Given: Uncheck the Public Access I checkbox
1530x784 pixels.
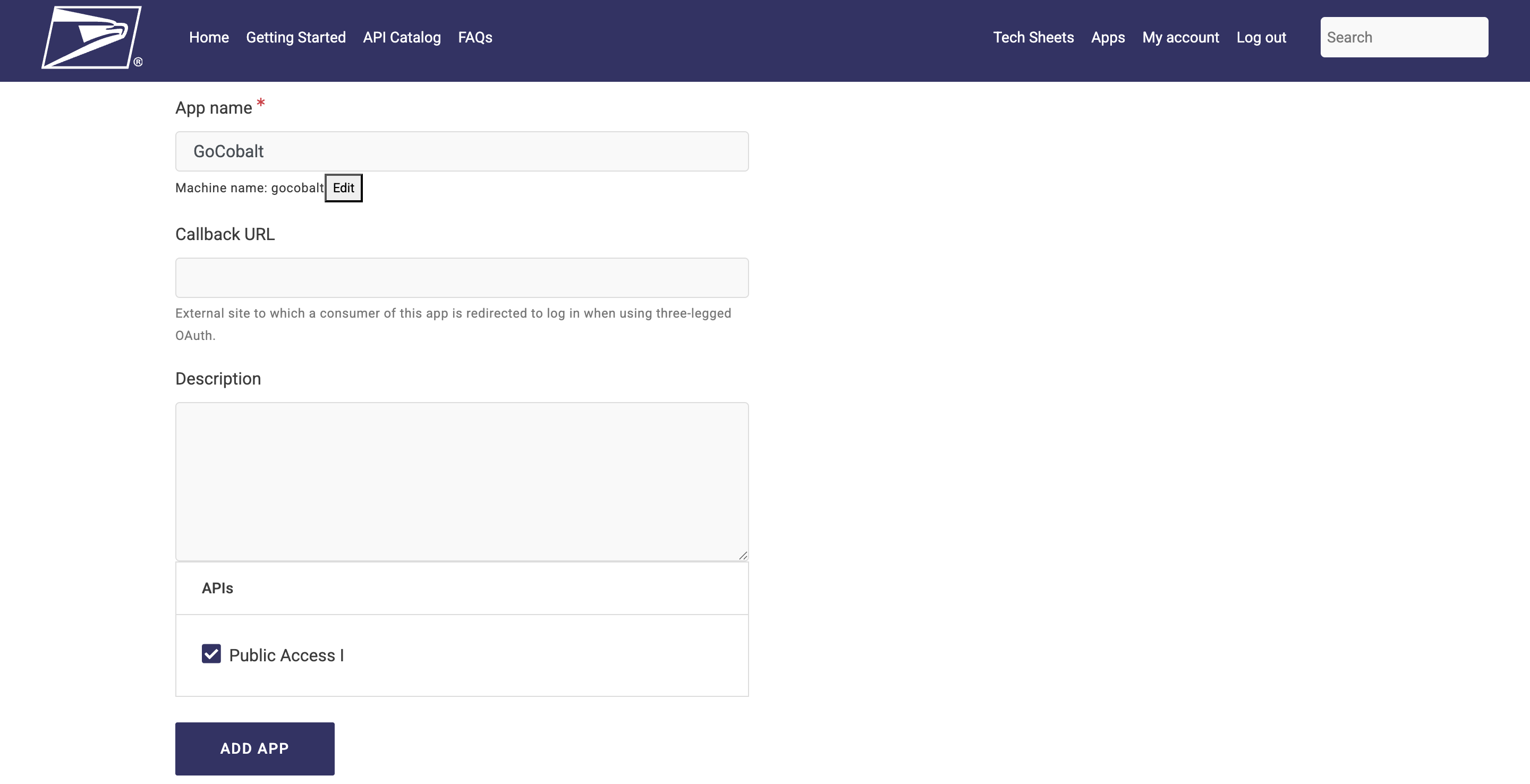Looking at the screenshot, I should point(211,653).
